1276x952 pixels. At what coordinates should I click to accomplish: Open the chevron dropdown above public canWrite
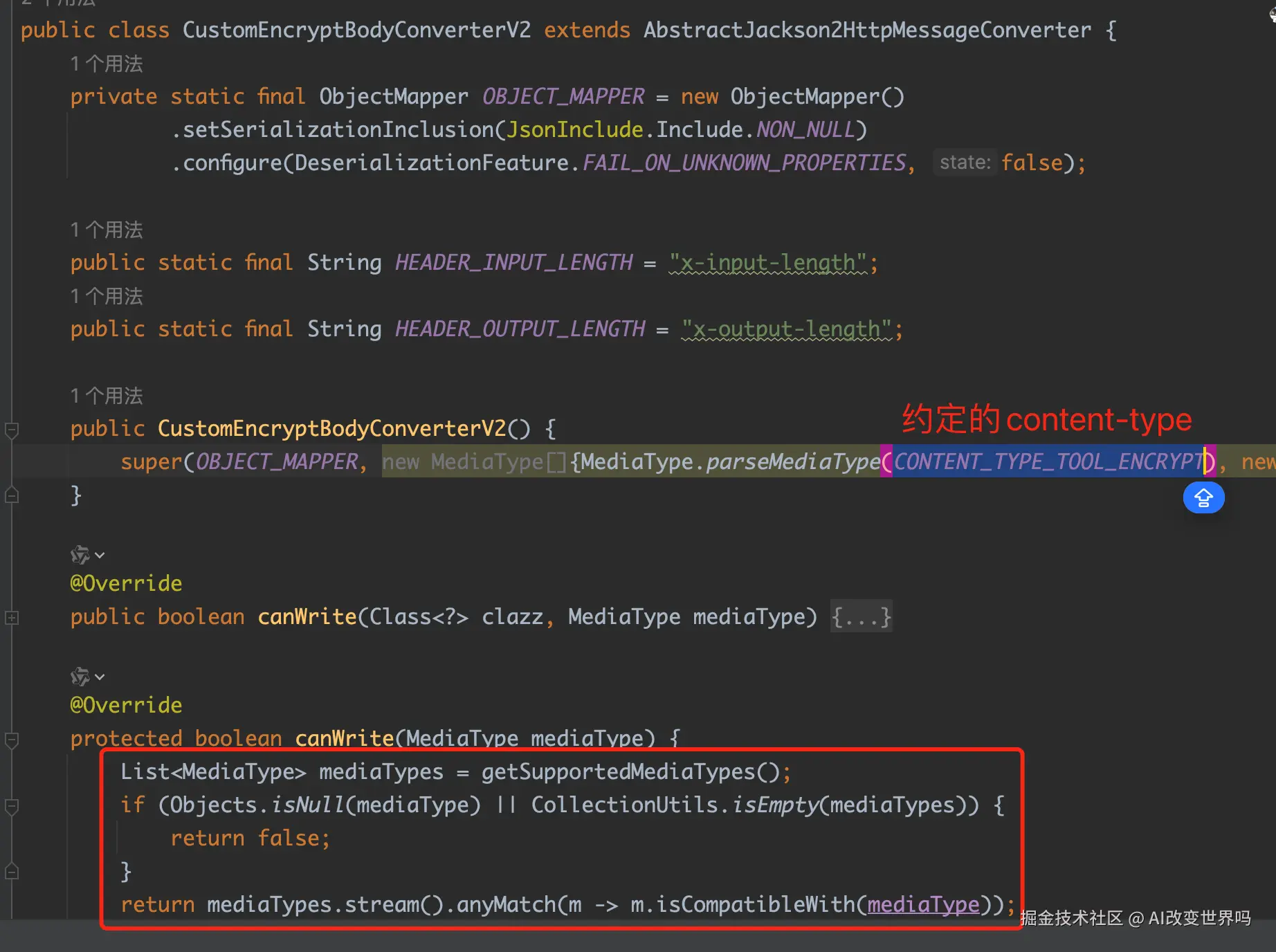click(x=100, y=555)
